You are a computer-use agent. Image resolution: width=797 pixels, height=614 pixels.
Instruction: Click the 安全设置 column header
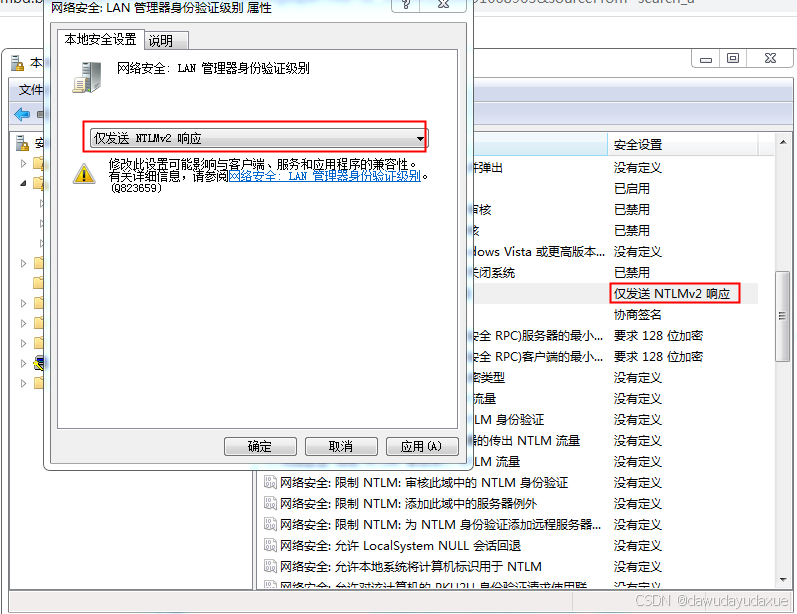(682, 144)
